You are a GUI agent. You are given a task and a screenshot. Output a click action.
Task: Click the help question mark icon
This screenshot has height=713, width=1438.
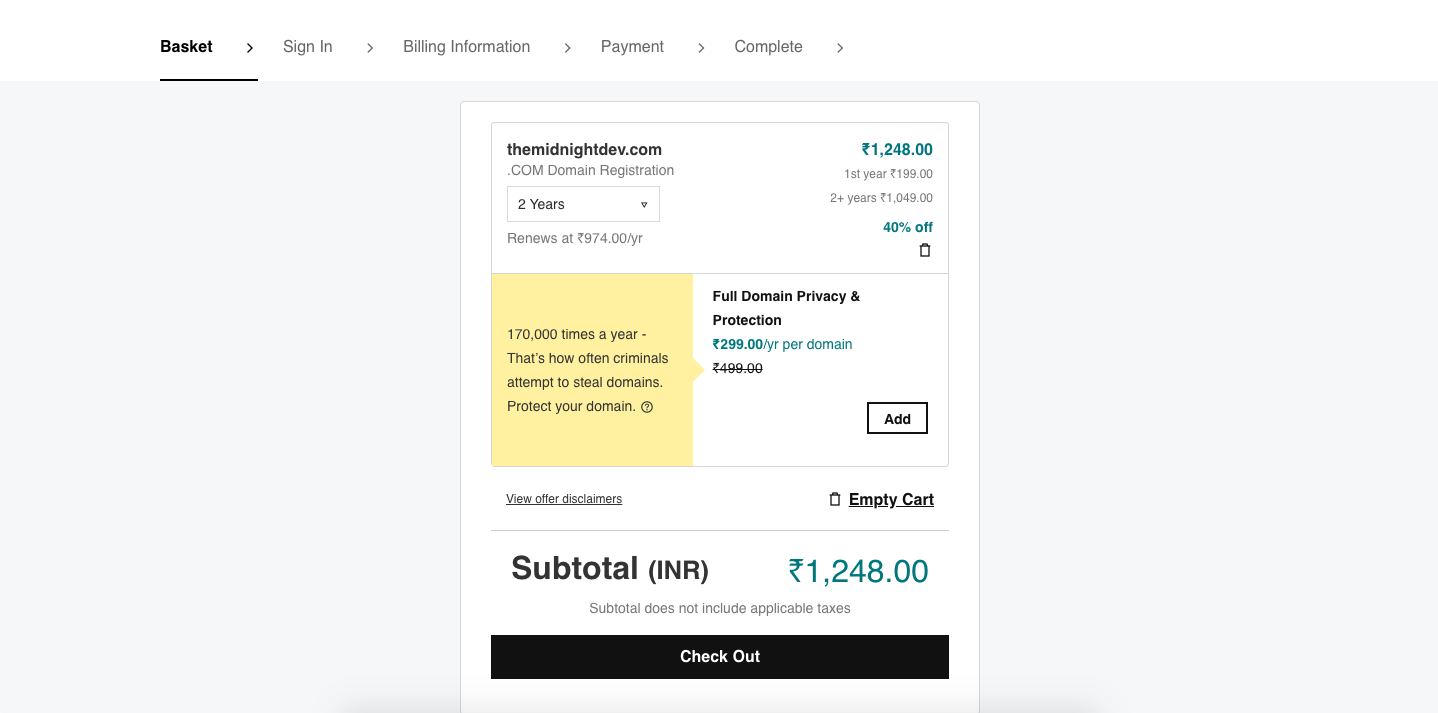(647, 407)
